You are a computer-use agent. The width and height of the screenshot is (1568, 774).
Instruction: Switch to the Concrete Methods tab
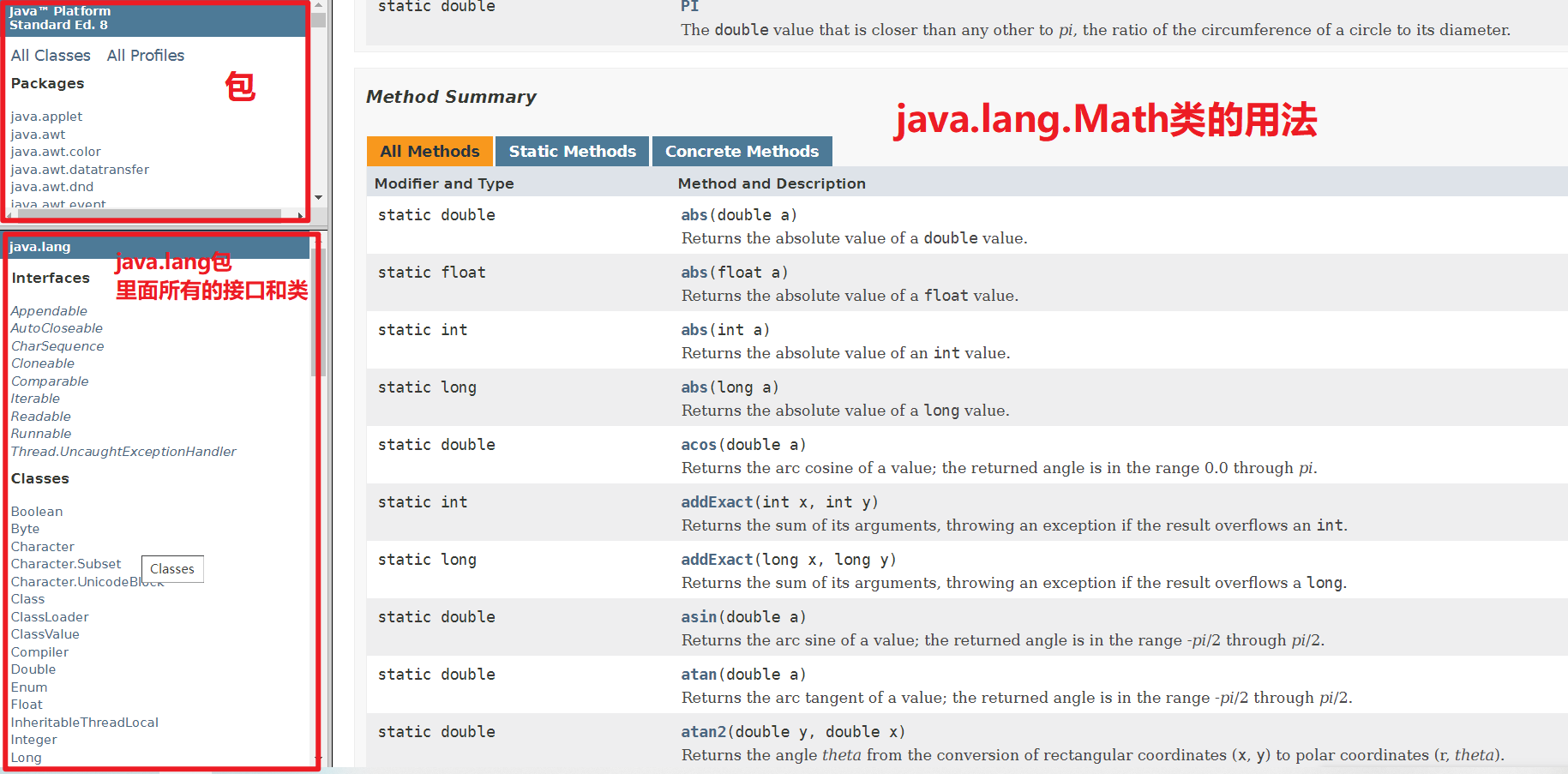[742, 151]
